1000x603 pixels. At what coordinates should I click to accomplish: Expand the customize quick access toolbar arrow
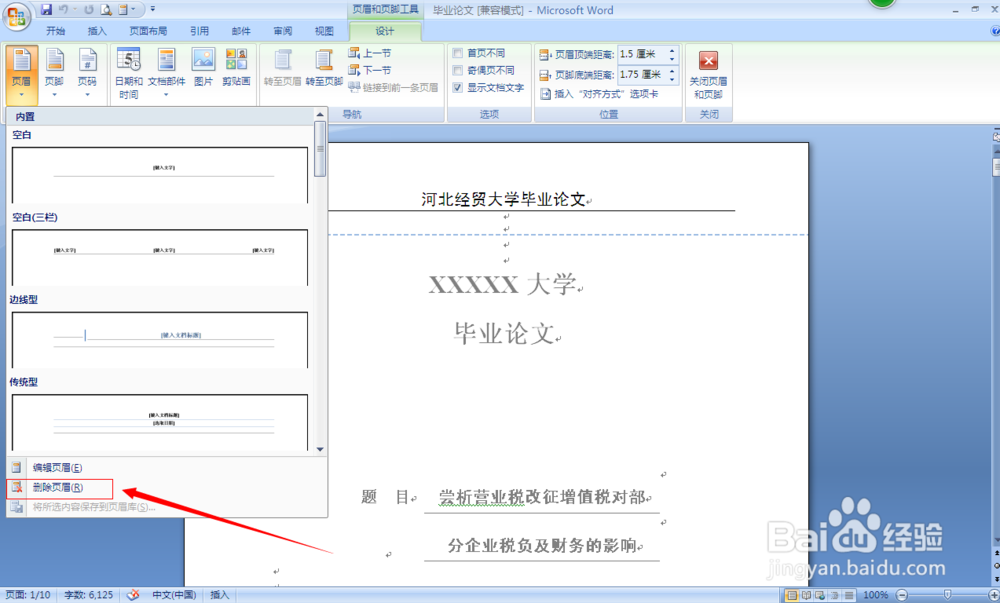click(x=152, y=10)
